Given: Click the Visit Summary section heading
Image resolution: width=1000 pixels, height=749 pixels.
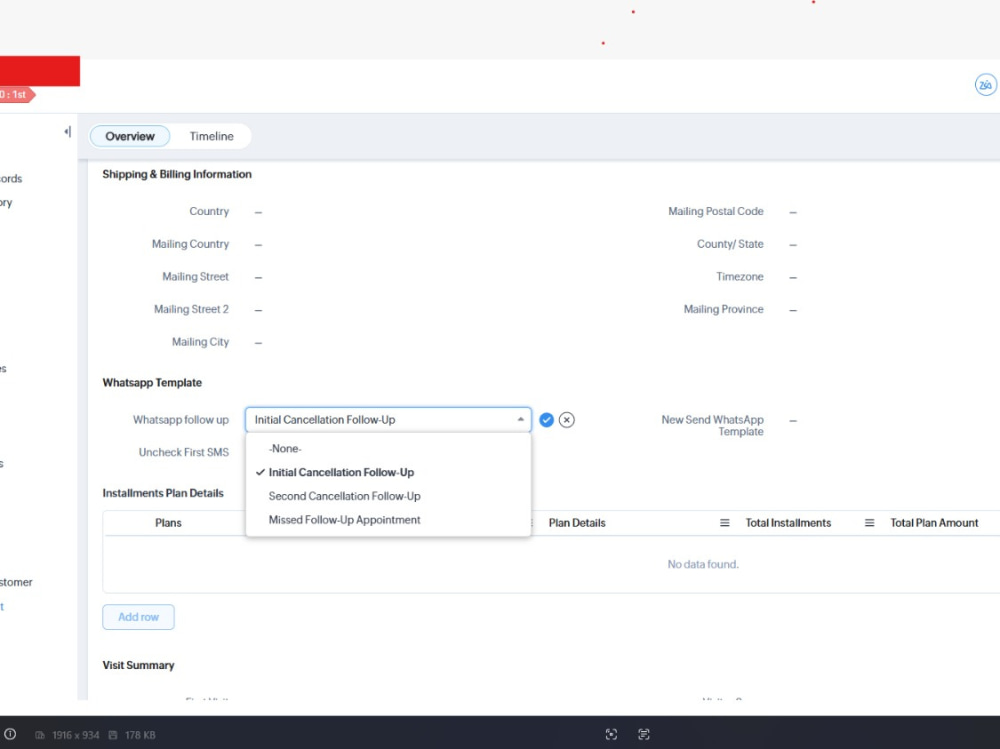Looking at the screenshot, I should click(x=138, y=665).
